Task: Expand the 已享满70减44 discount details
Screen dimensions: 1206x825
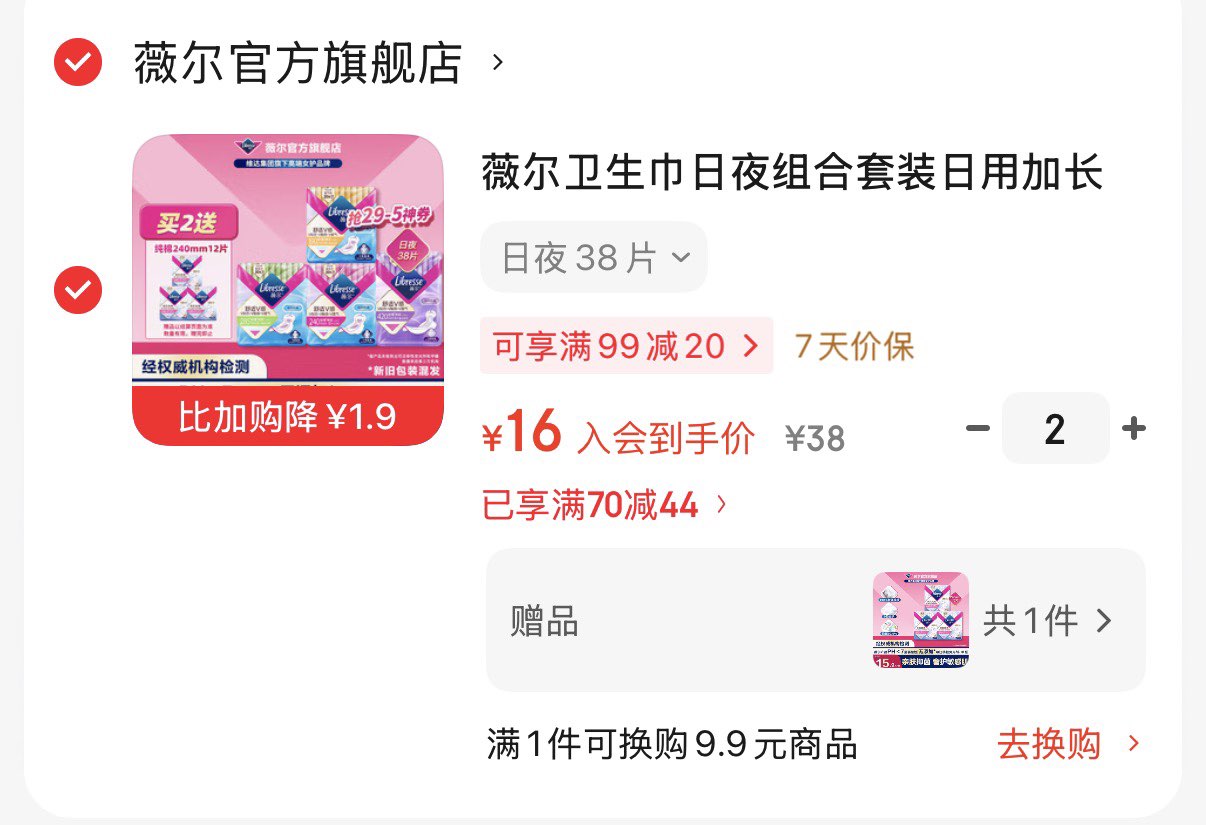Action: click(605, 505)
